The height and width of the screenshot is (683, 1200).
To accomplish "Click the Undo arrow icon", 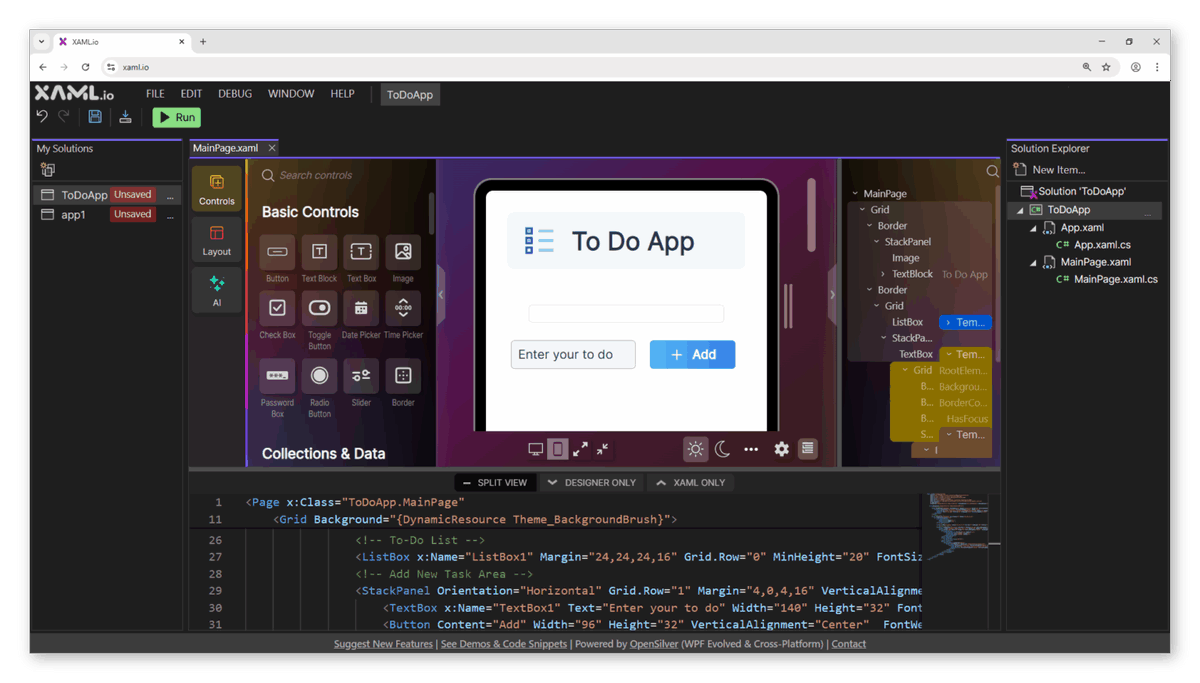I will coord(42,117).
